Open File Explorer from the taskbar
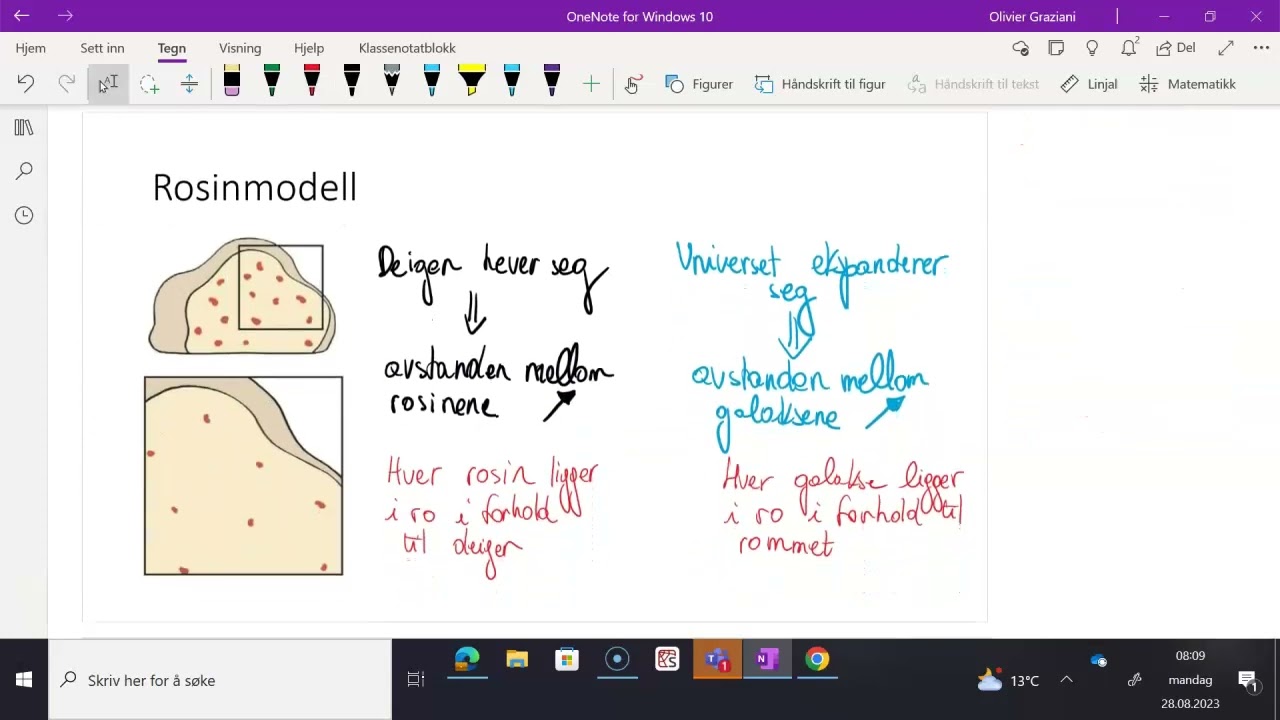 coord(517,660)
